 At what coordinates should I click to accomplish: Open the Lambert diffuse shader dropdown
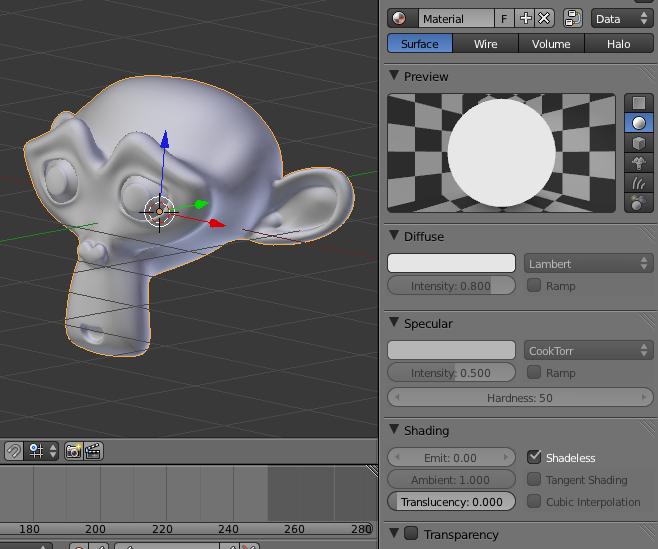(588, 264)
